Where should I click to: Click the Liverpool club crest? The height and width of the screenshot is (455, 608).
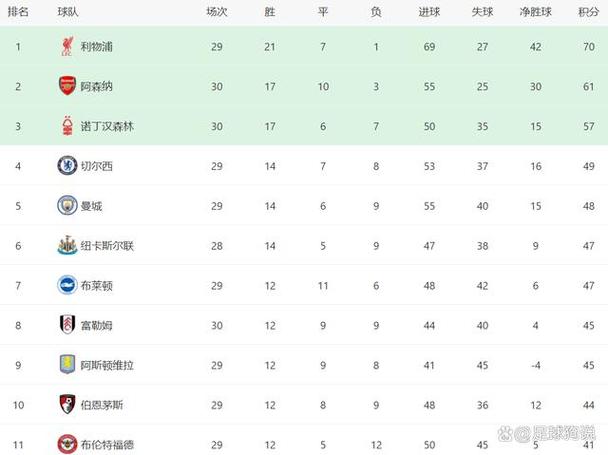click(67, 47)
